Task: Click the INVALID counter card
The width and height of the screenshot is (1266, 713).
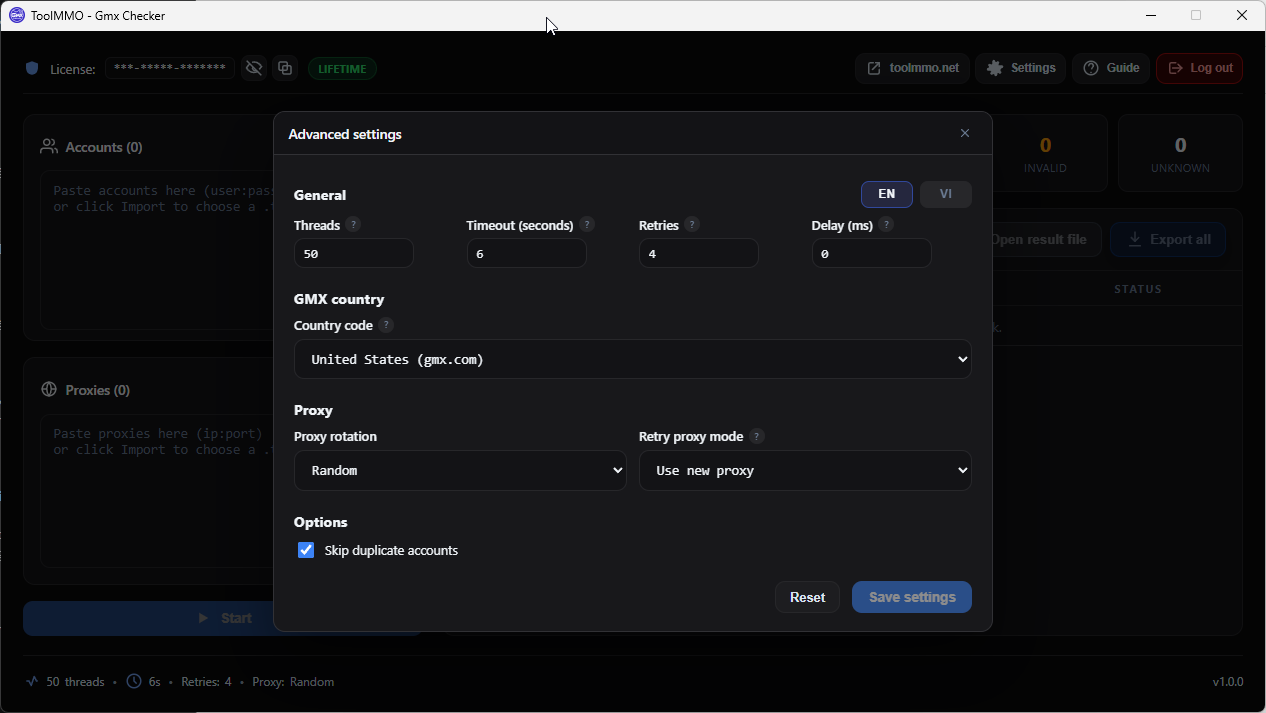Action: [1045, 153]
